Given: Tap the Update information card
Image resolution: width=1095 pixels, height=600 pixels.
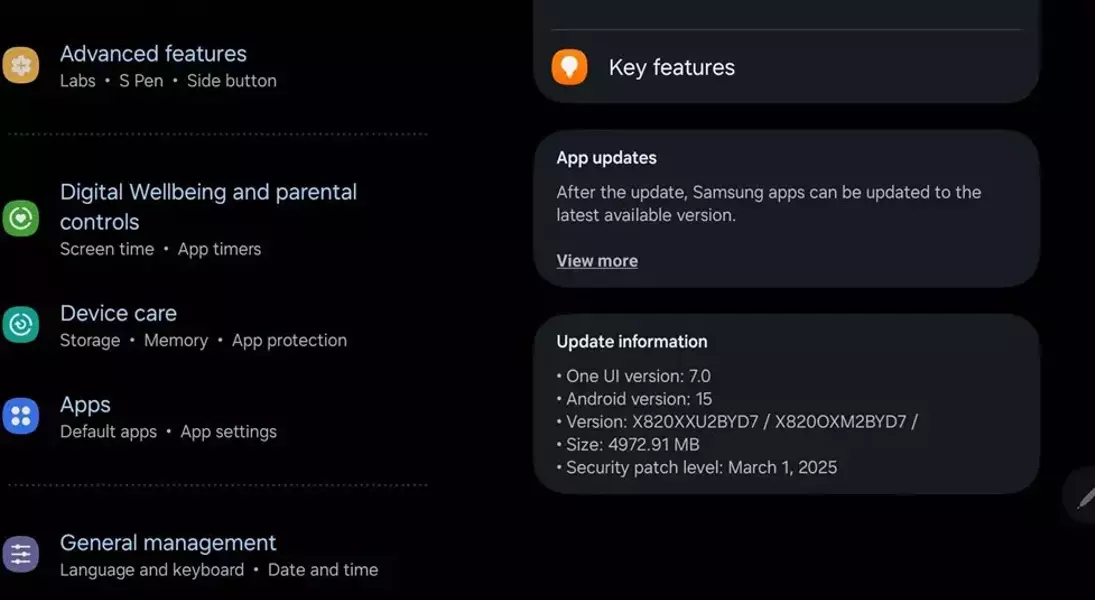Looking at the screenshot, I should [x=786, y=404].
